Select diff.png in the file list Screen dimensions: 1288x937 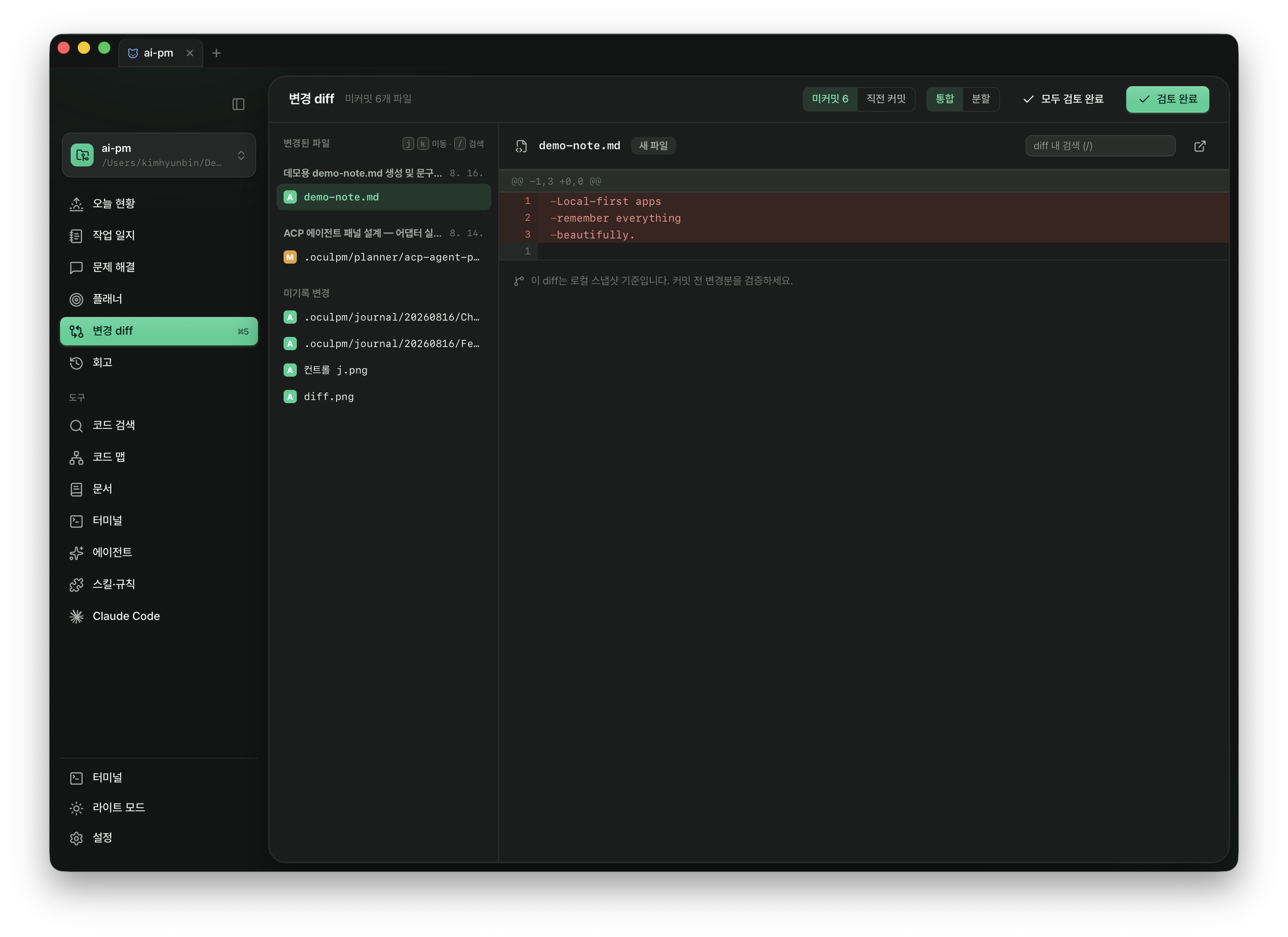383,397
